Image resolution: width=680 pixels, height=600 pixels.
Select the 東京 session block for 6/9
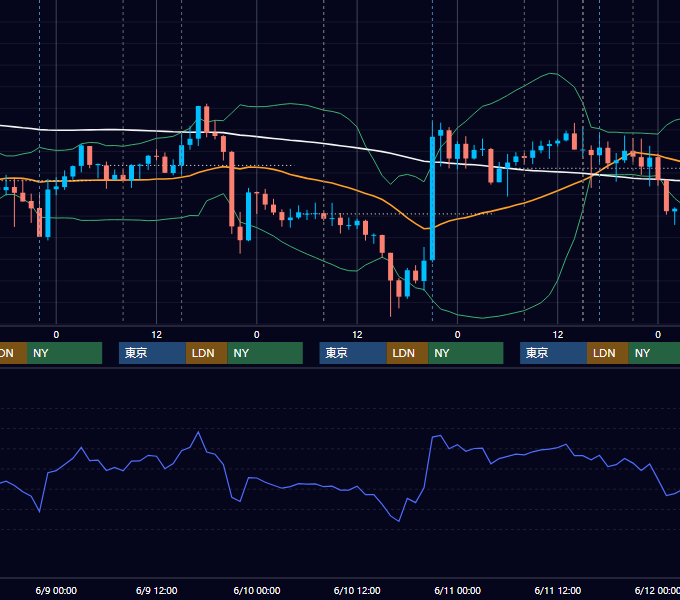click(152, 353)
